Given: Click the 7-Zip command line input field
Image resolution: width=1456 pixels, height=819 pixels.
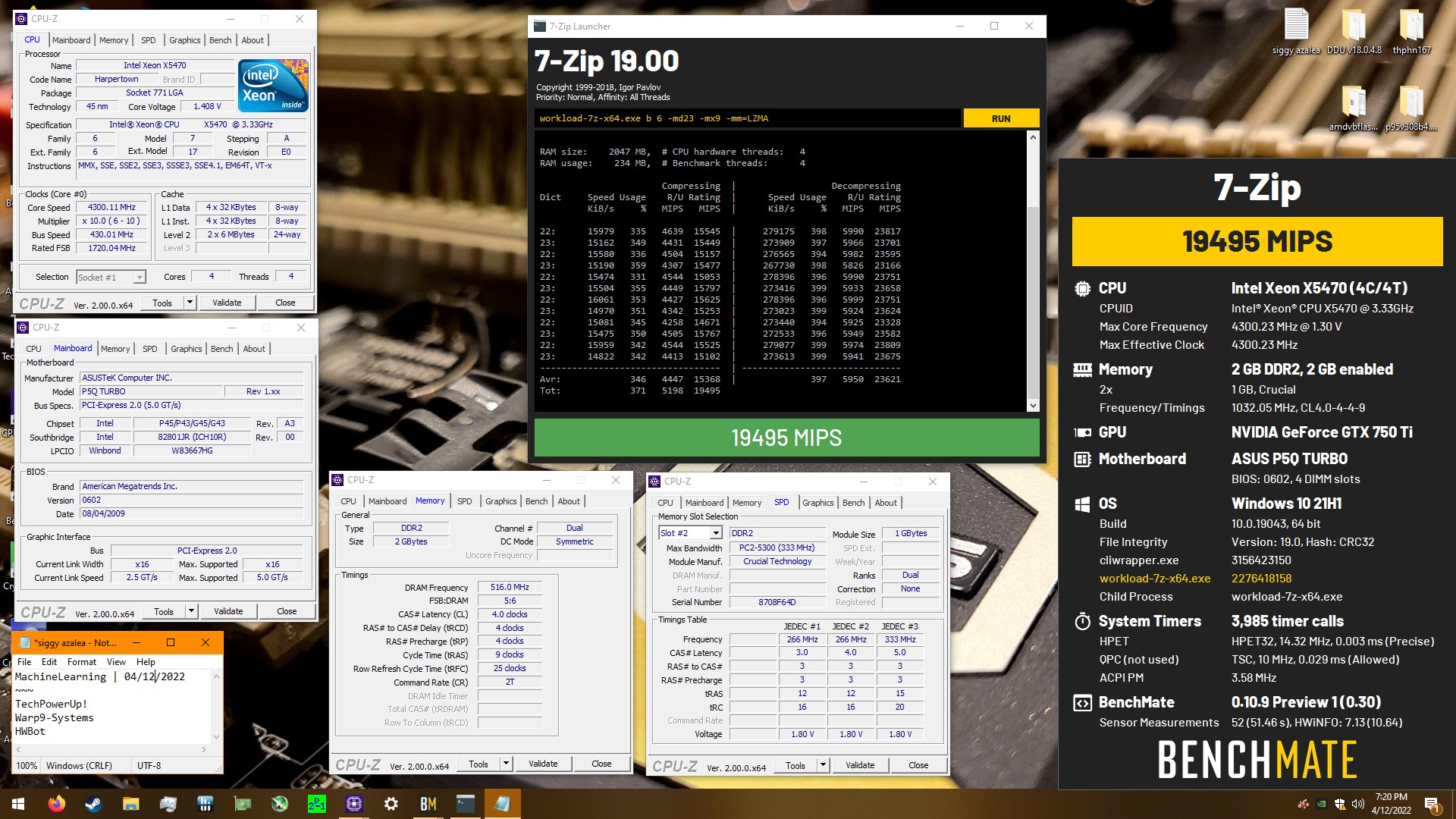Looking at the screenshot, I should click(x=748, y=118).
